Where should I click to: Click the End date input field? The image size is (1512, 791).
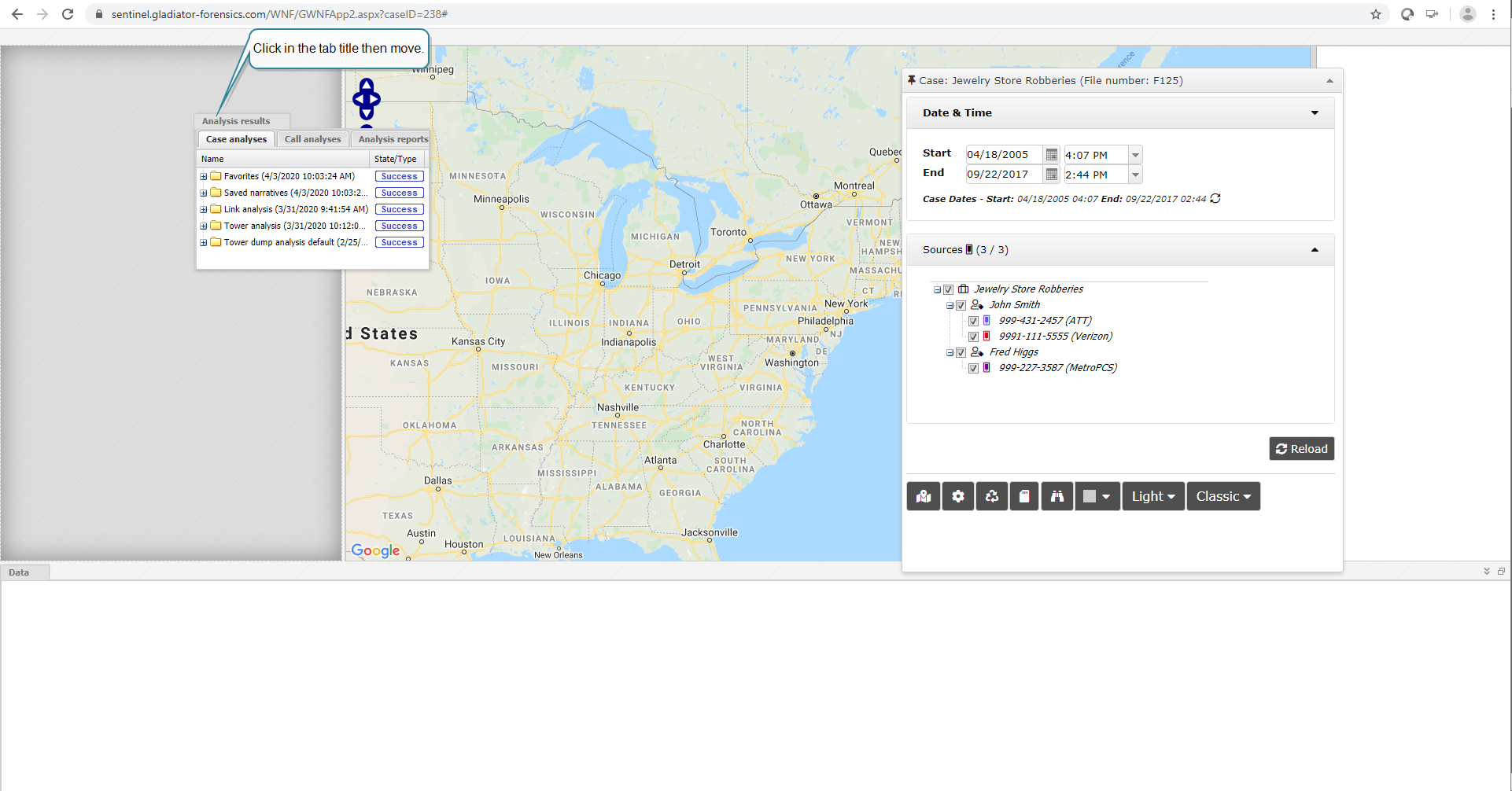[x=1003, y=175]
